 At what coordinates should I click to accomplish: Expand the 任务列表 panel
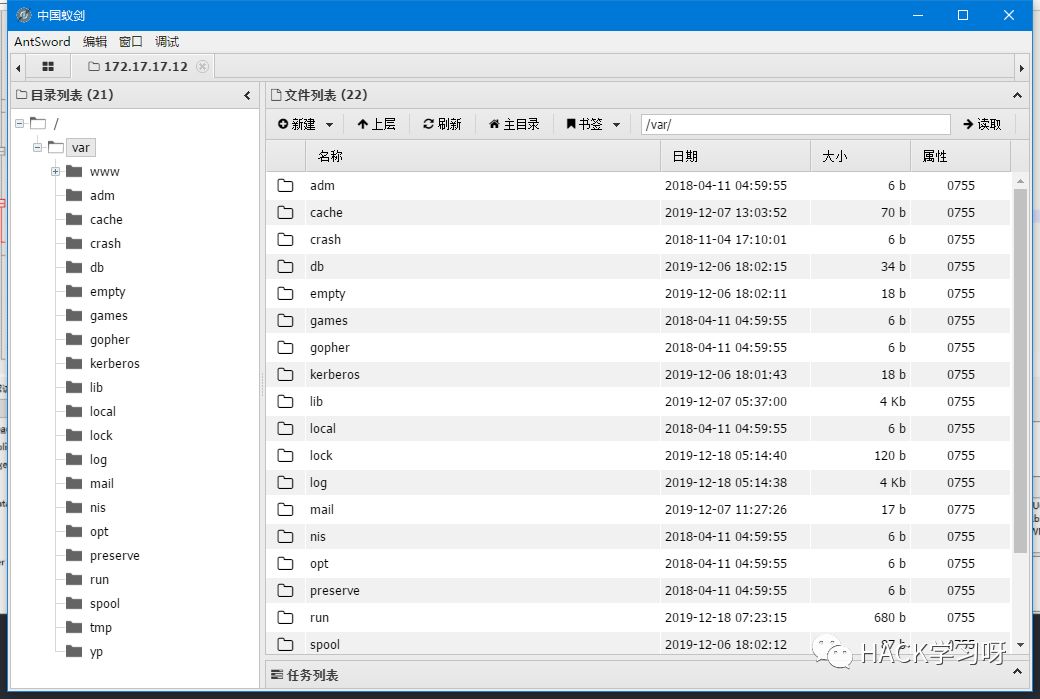(1017, 672)
